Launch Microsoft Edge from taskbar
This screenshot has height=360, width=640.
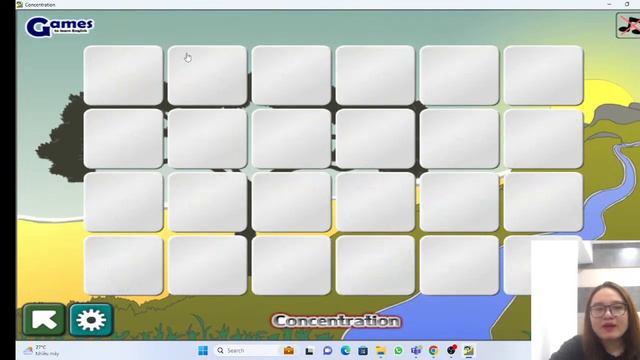click(x=345, y=351)
